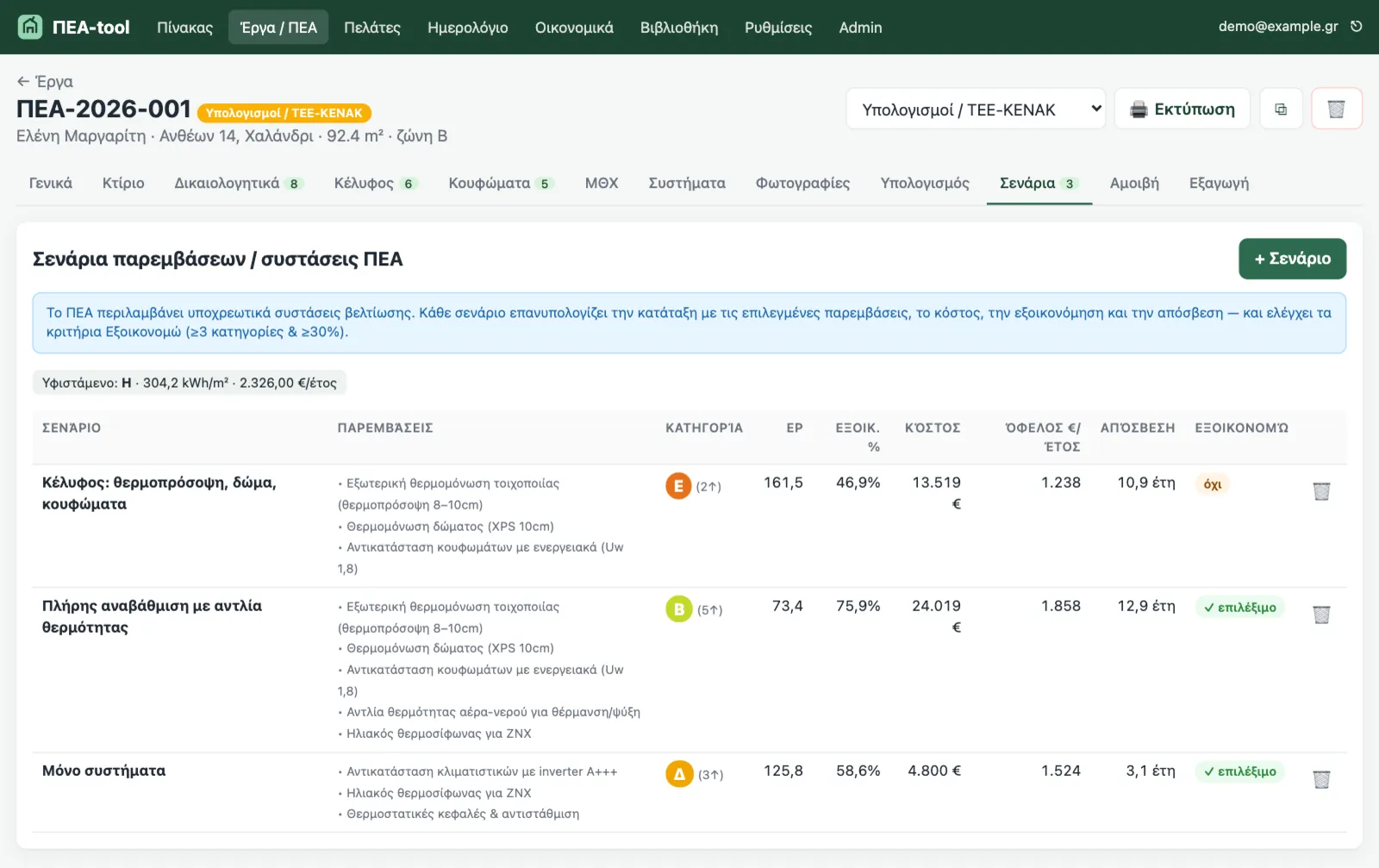Open Πελάτες in the top navigation
The image size is (1379, 868).
[x=372, y=28]
